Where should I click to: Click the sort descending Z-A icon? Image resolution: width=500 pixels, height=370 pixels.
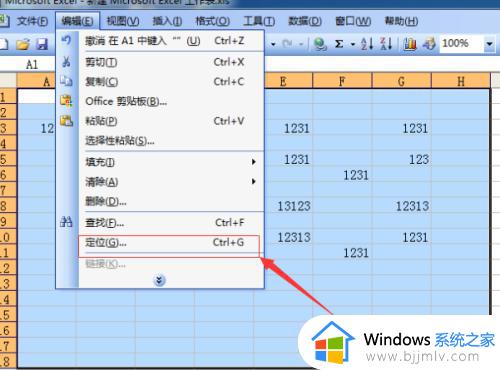tap(386, 44)
